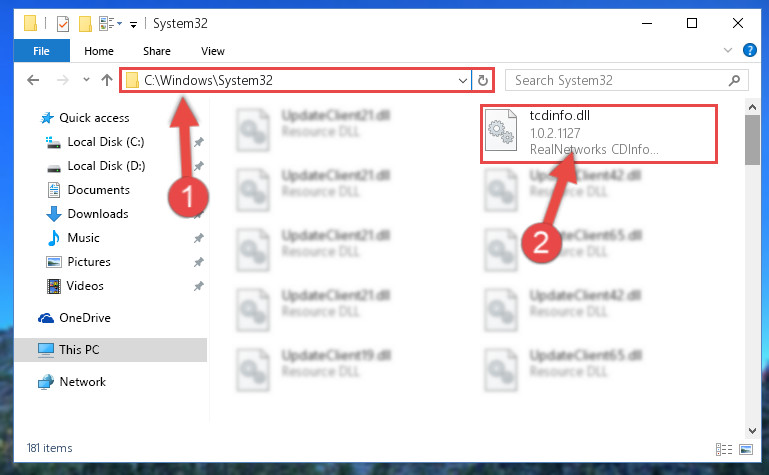Switch to details view in the status bar
This screenshot has width=769, height=475.
click(724, 449)
